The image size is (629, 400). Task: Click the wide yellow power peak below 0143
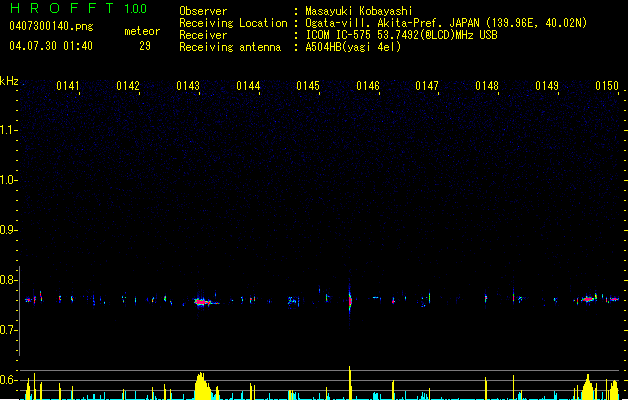coord(202,386)
